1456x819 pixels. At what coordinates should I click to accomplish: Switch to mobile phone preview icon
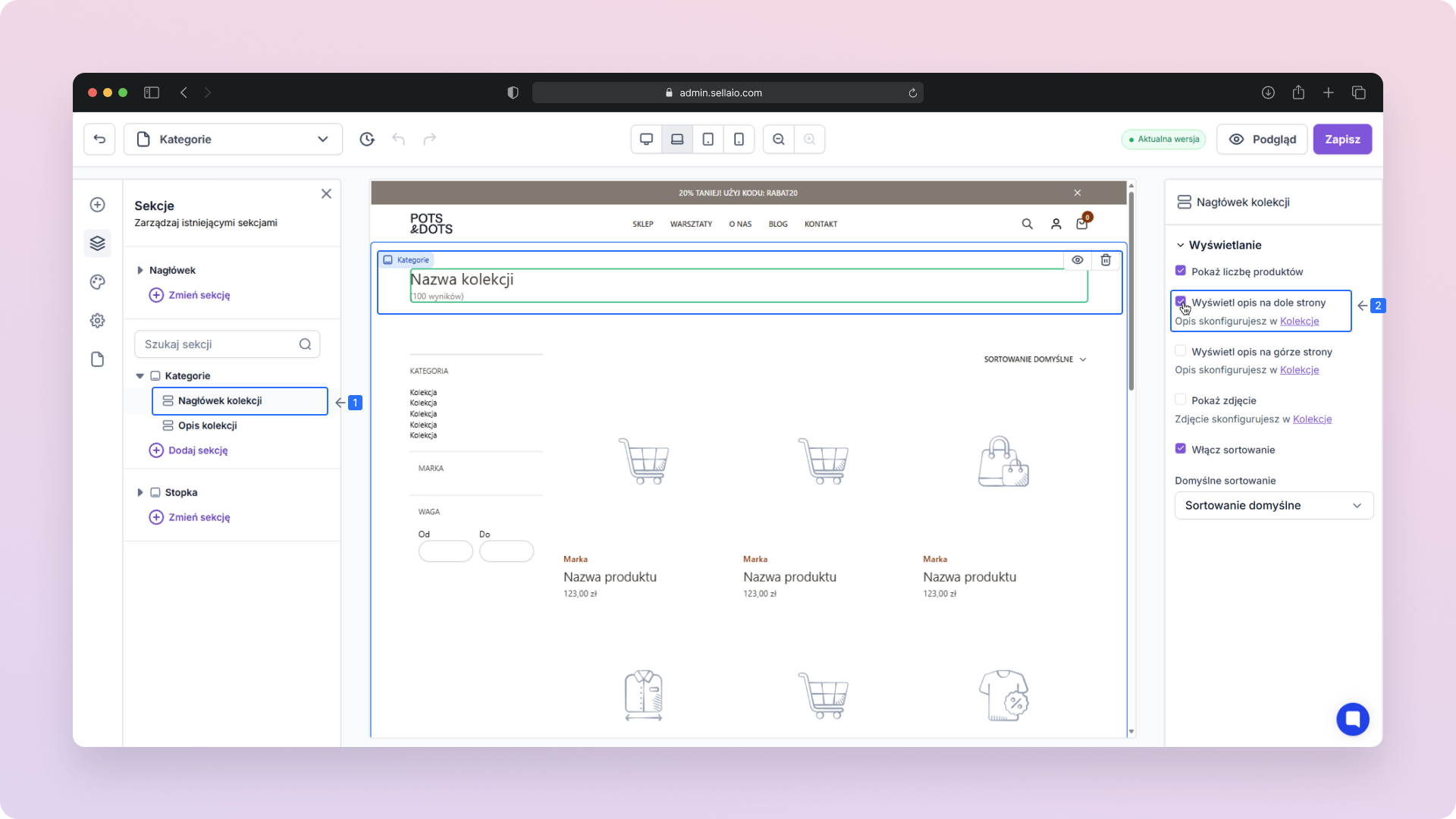739,139
